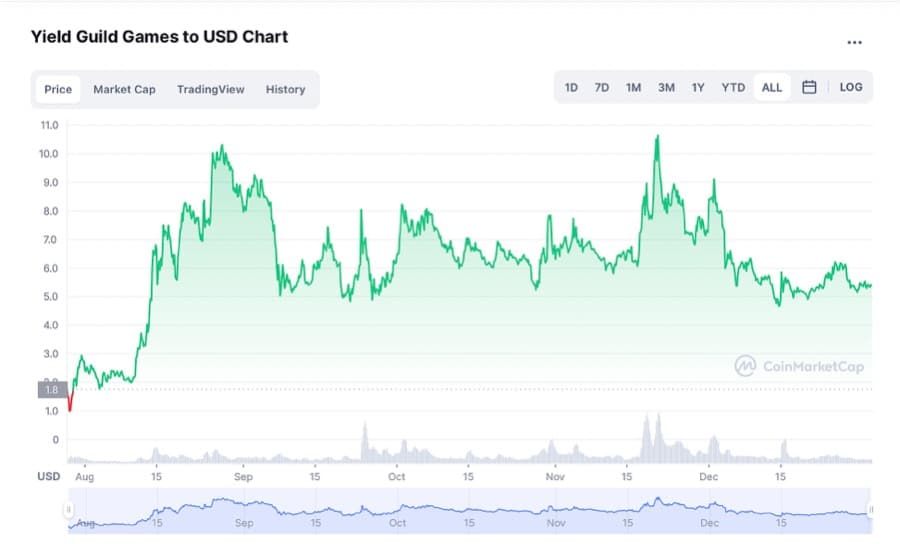Image resolution: width=900 pixels, height=544 pixels.
Task: Open the three-dot more options menu
Action: coord(854,43)
